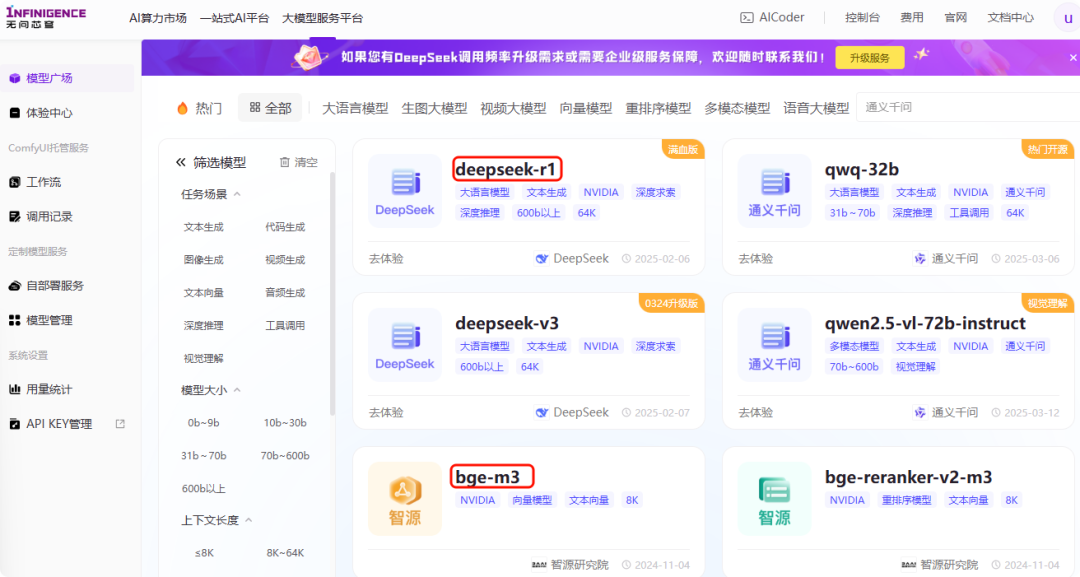Screen dimensions: 1080x577
Task: Open 文档中心 in top navigation
Action: (1010, 18)
